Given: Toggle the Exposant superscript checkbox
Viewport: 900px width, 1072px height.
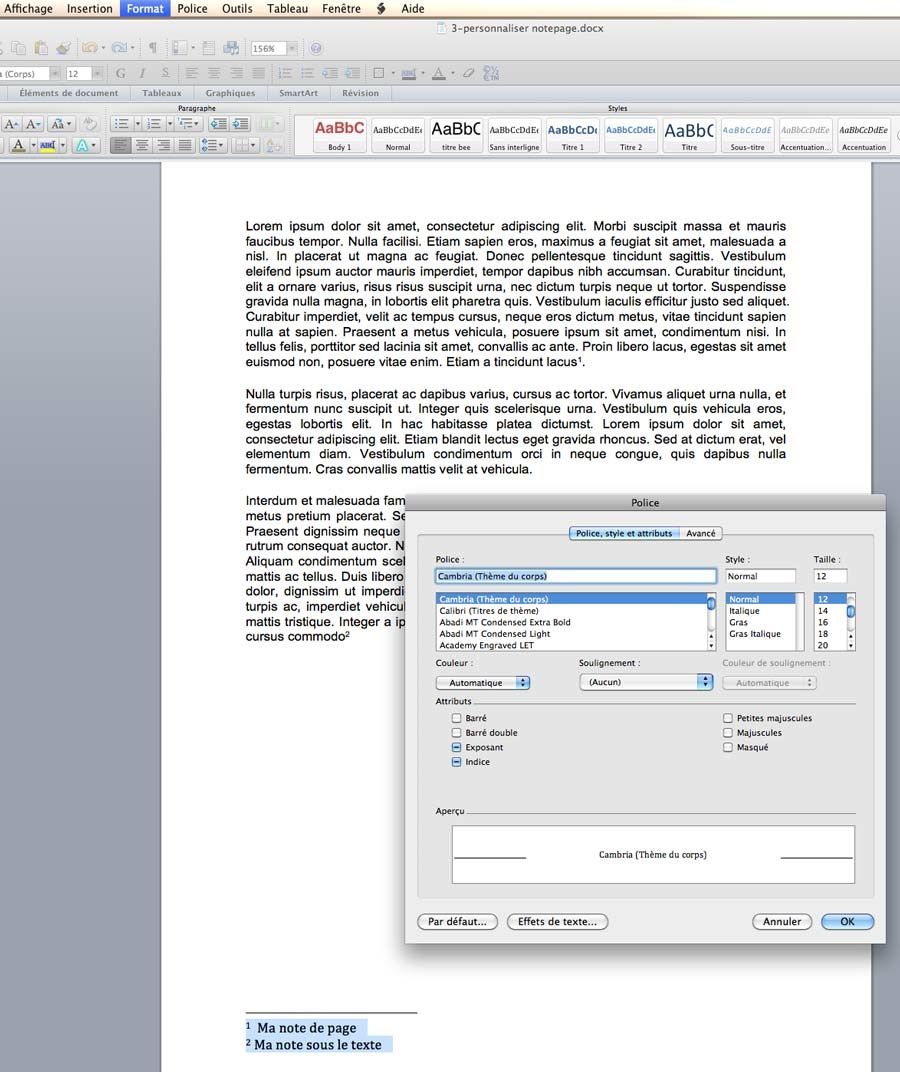Looking at the screenshot, I should (457, 747).
